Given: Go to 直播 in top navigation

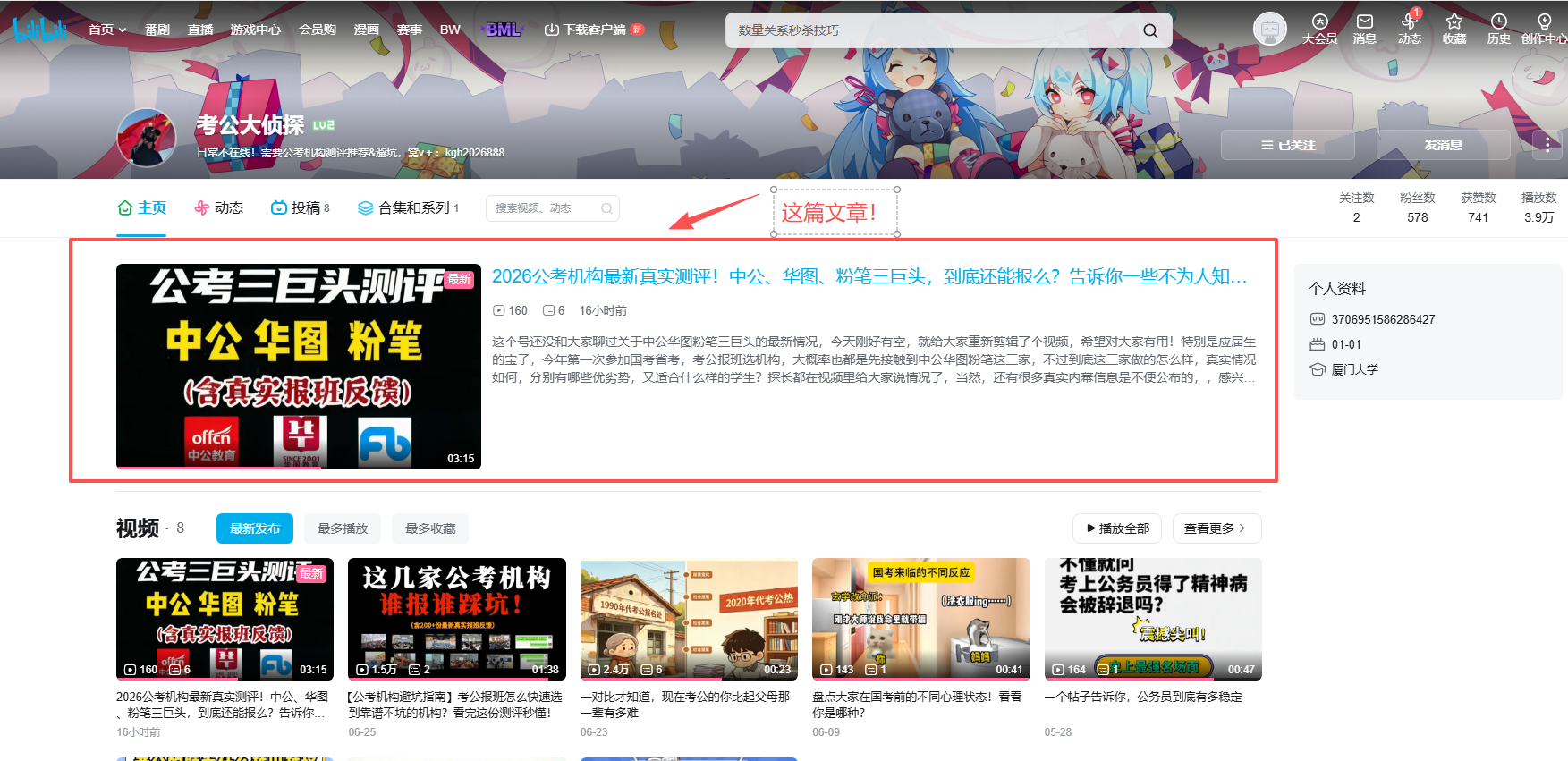Looking at the screenshot, I should [200, 30].
